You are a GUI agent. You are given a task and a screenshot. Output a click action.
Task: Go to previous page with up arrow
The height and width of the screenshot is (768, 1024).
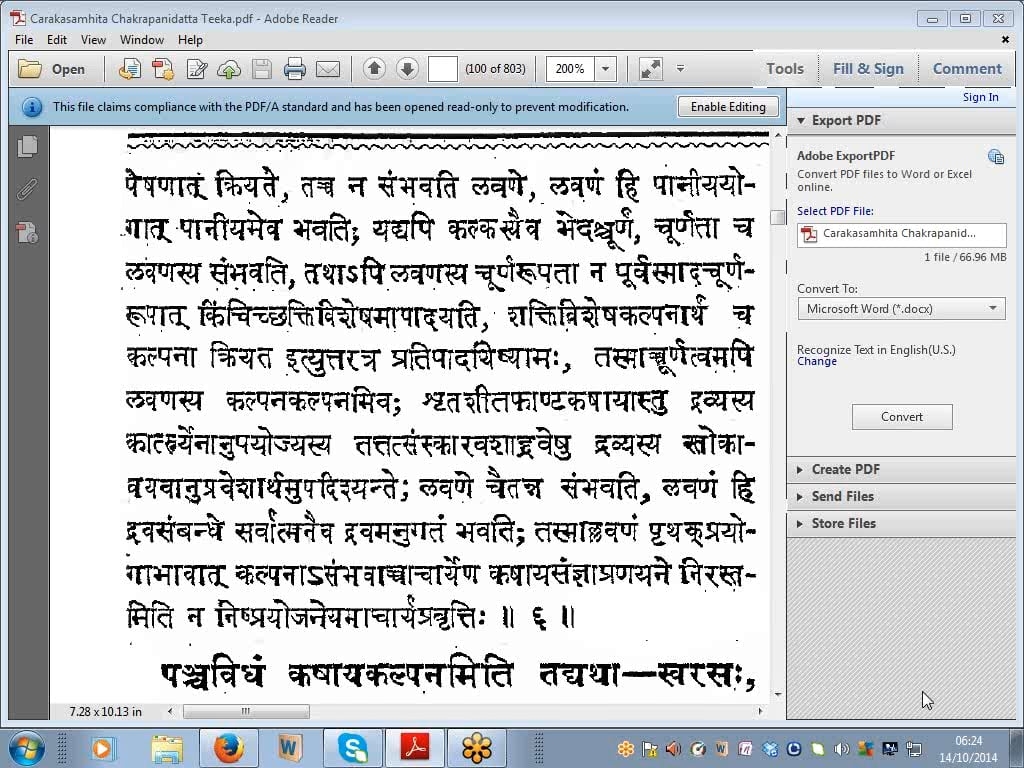pos(374,69)
